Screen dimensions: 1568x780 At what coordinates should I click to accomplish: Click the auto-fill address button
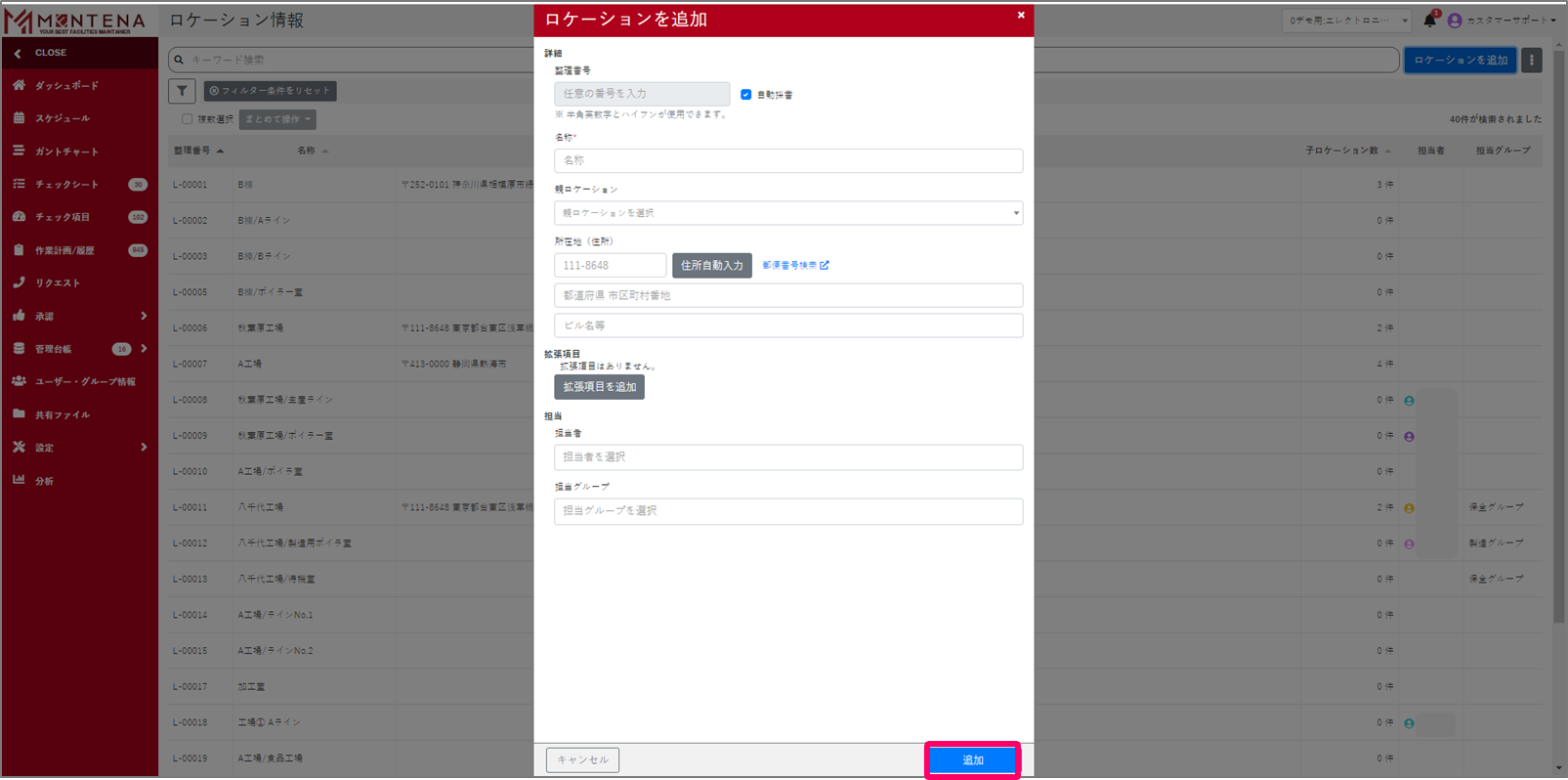711,265
